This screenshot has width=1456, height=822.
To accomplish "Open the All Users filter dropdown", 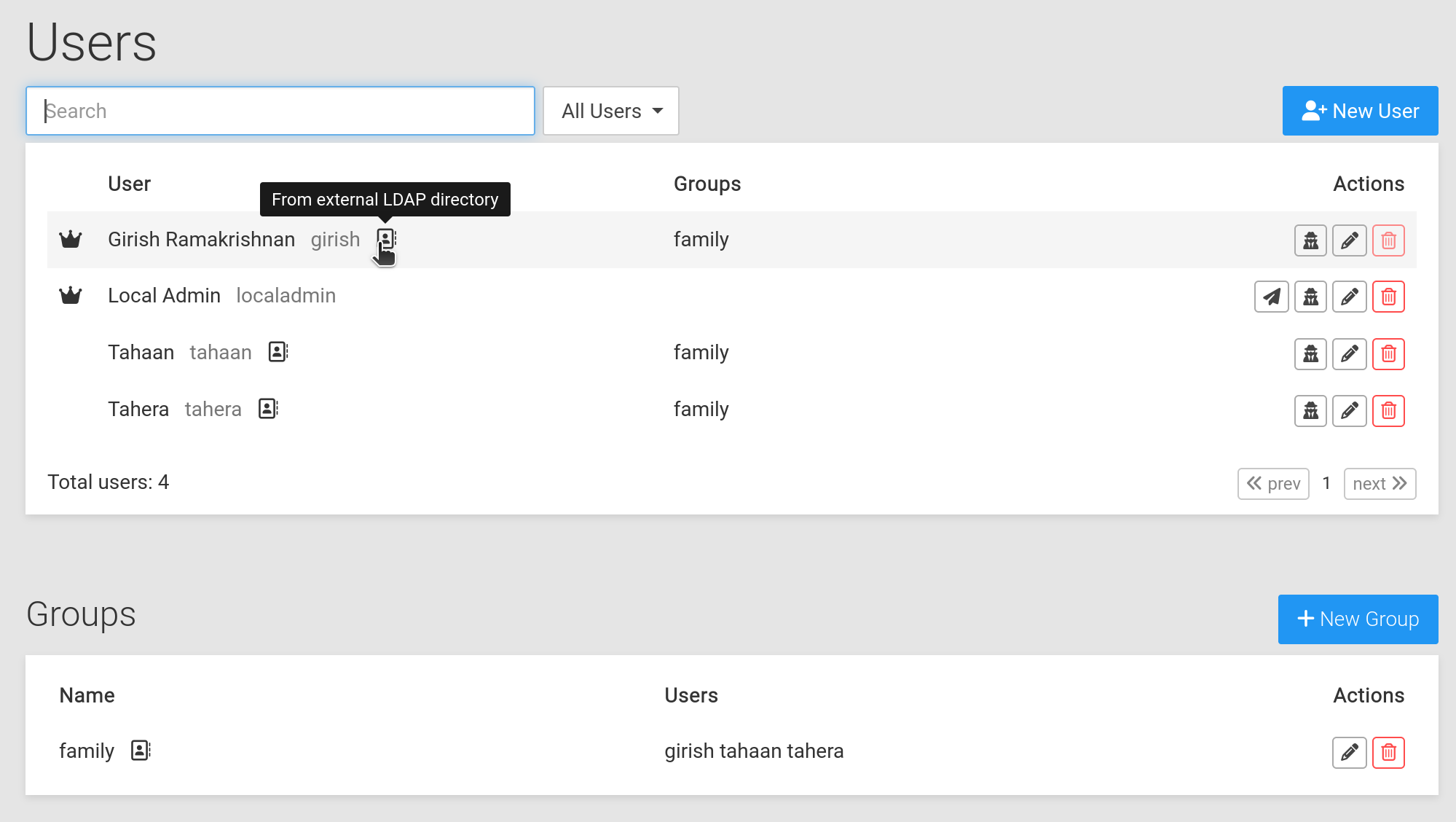I will point(610,111).
